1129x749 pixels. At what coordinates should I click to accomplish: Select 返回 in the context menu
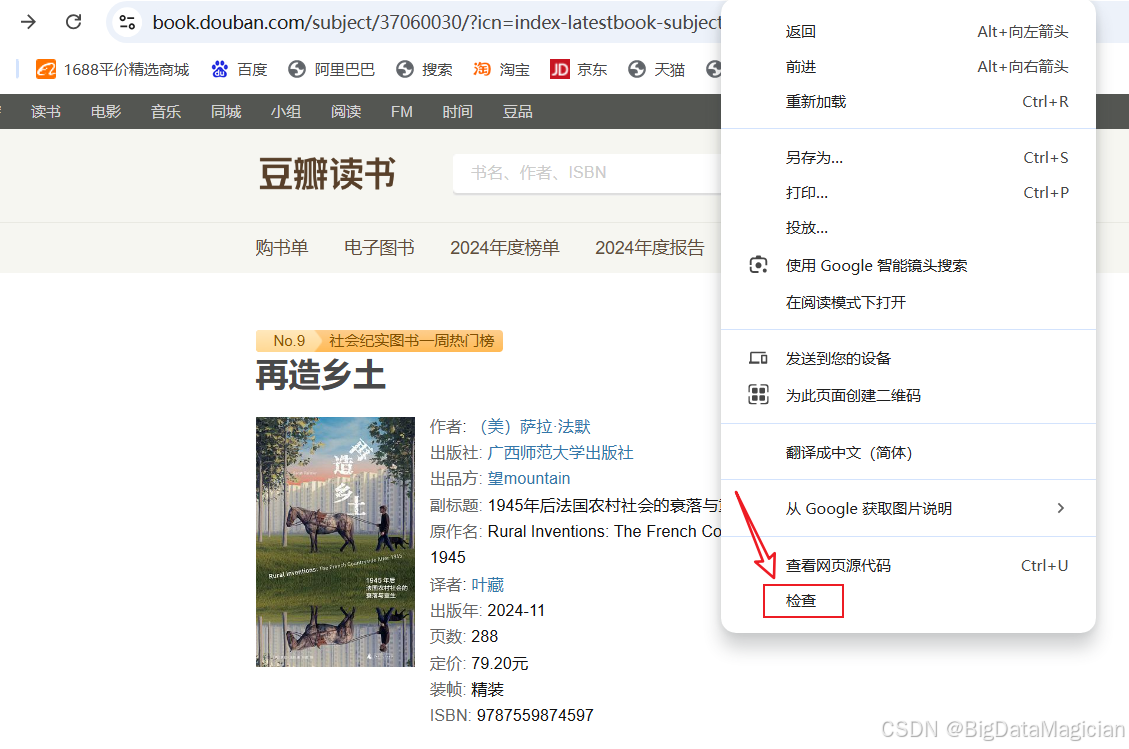(x=908, y=32)
